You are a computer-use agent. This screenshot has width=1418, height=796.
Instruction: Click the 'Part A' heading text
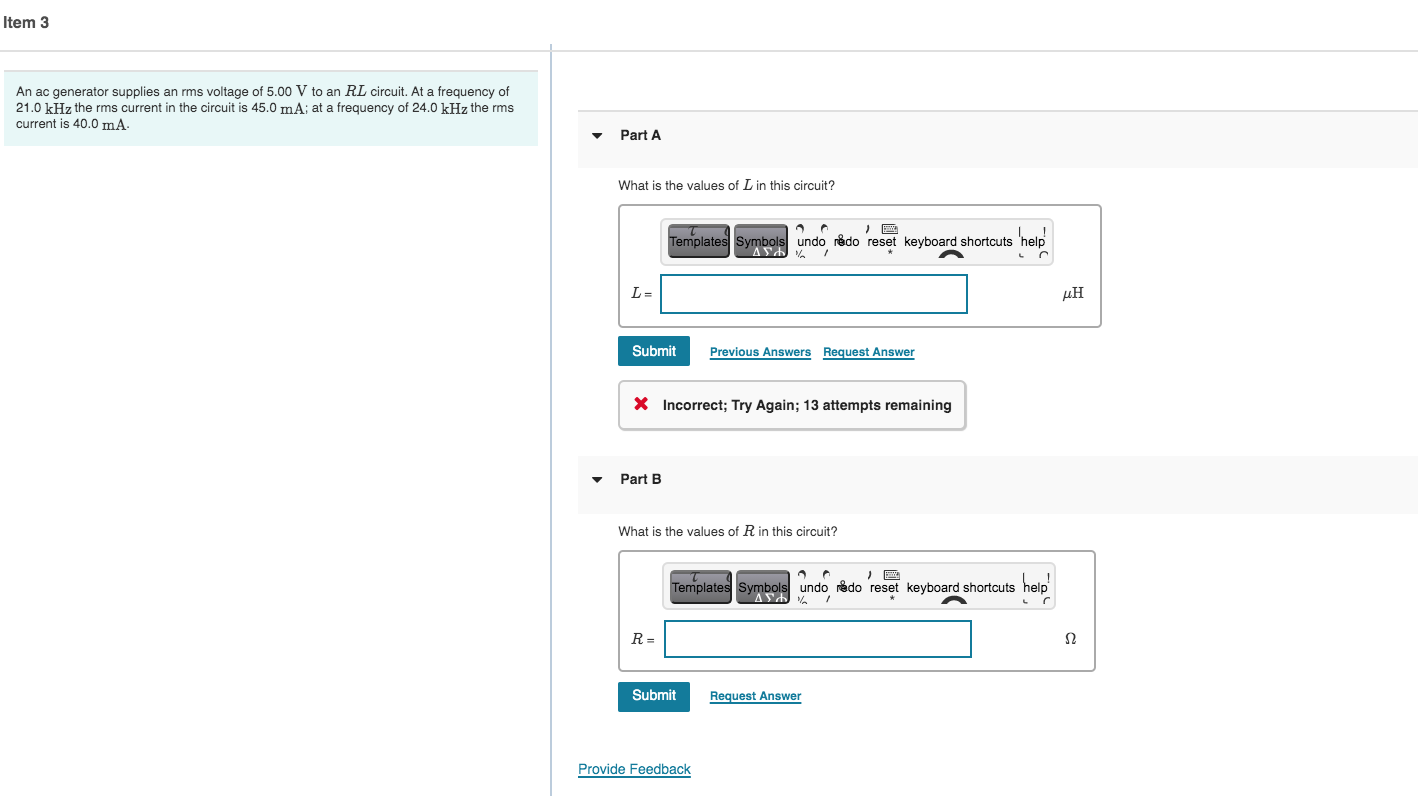[640, 135]
